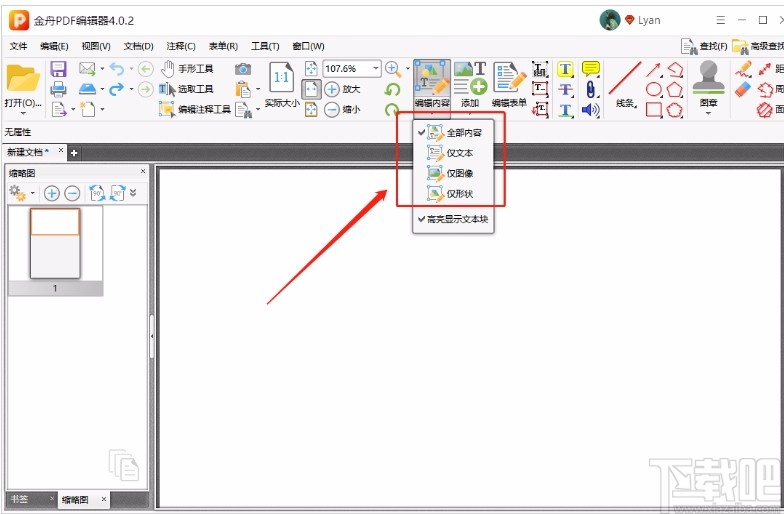Open the Comments (注释(C)) menu

coord(181,46)
